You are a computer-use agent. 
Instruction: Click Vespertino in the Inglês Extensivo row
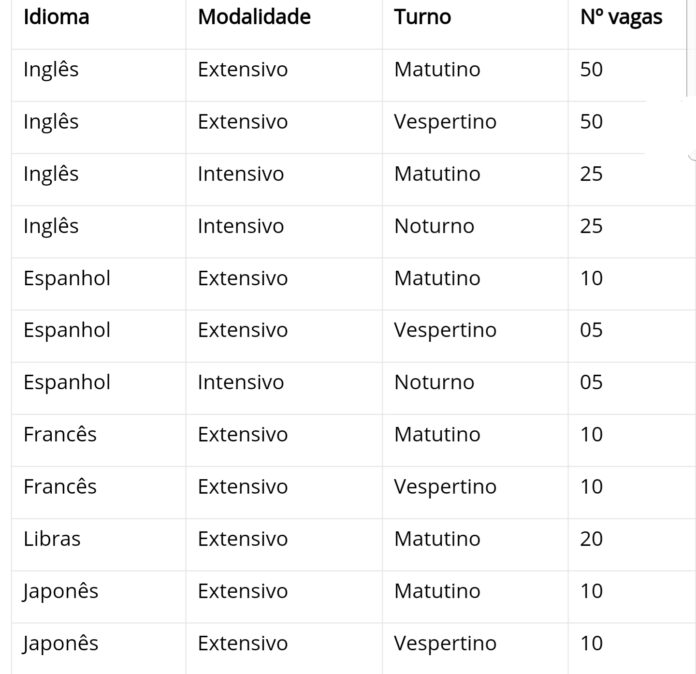445,122
